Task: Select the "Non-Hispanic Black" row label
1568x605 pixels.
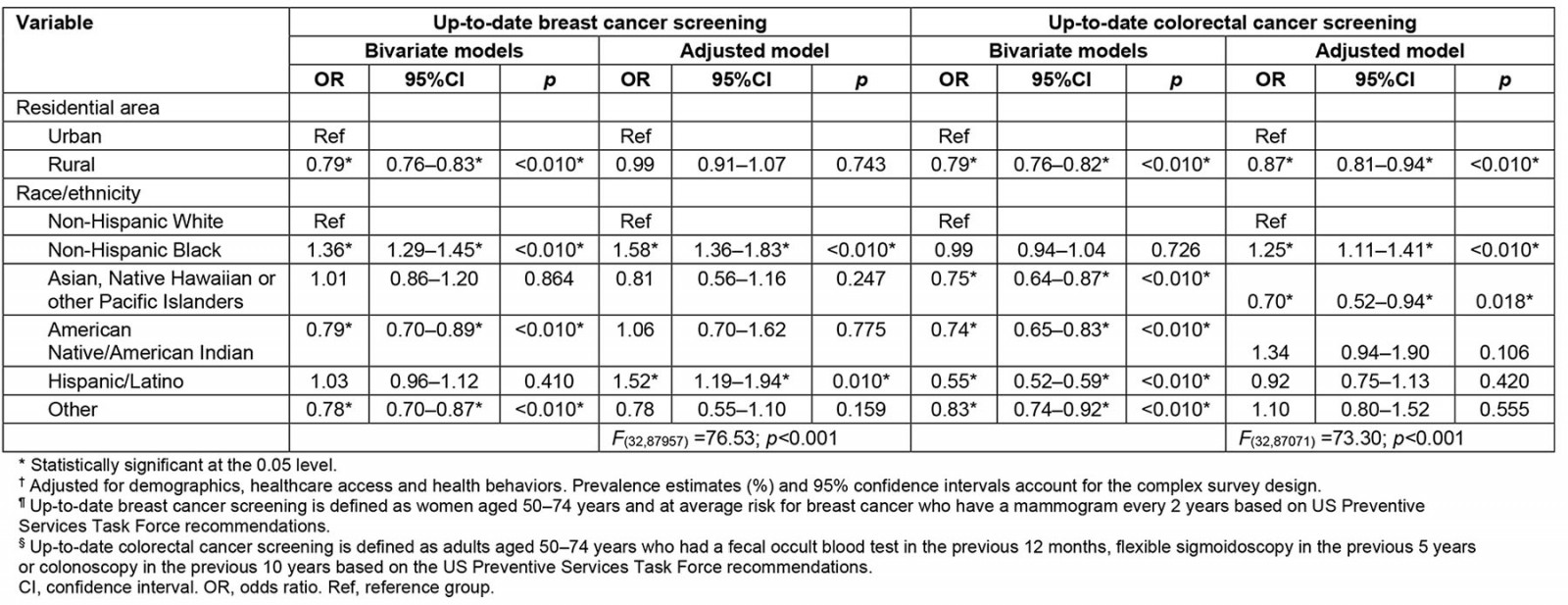Action: pyautogui.click(x=134, y=249)
